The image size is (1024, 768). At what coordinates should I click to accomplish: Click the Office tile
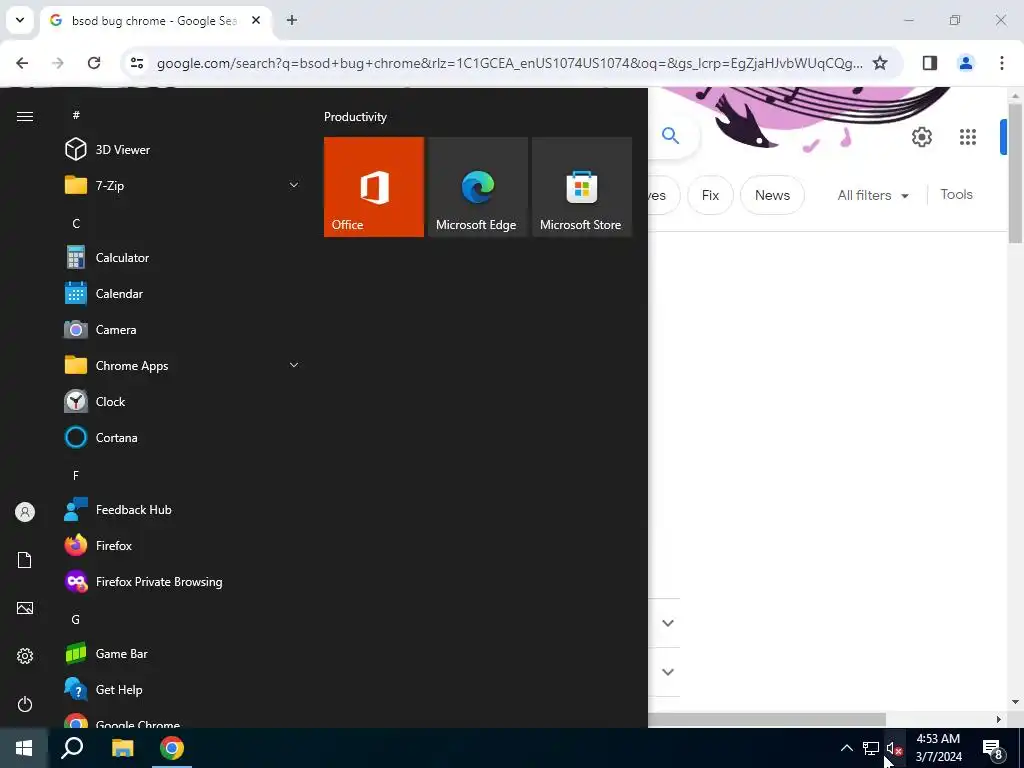[x=374, y=187]
